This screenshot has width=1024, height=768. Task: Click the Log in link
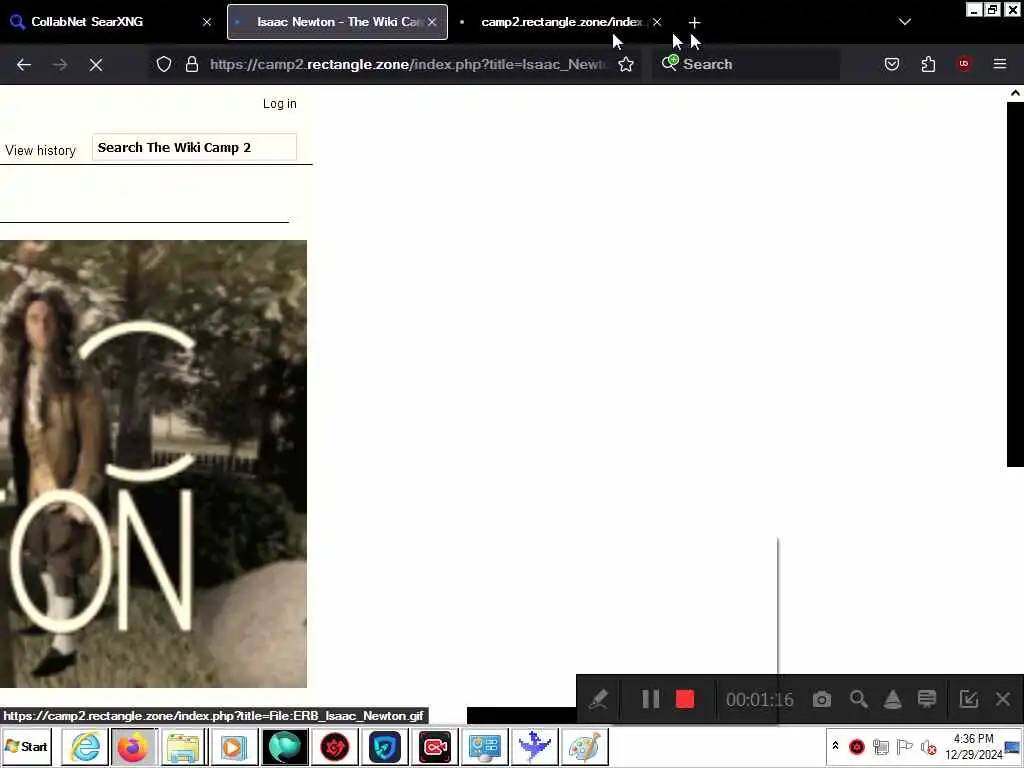pos(280,104)
